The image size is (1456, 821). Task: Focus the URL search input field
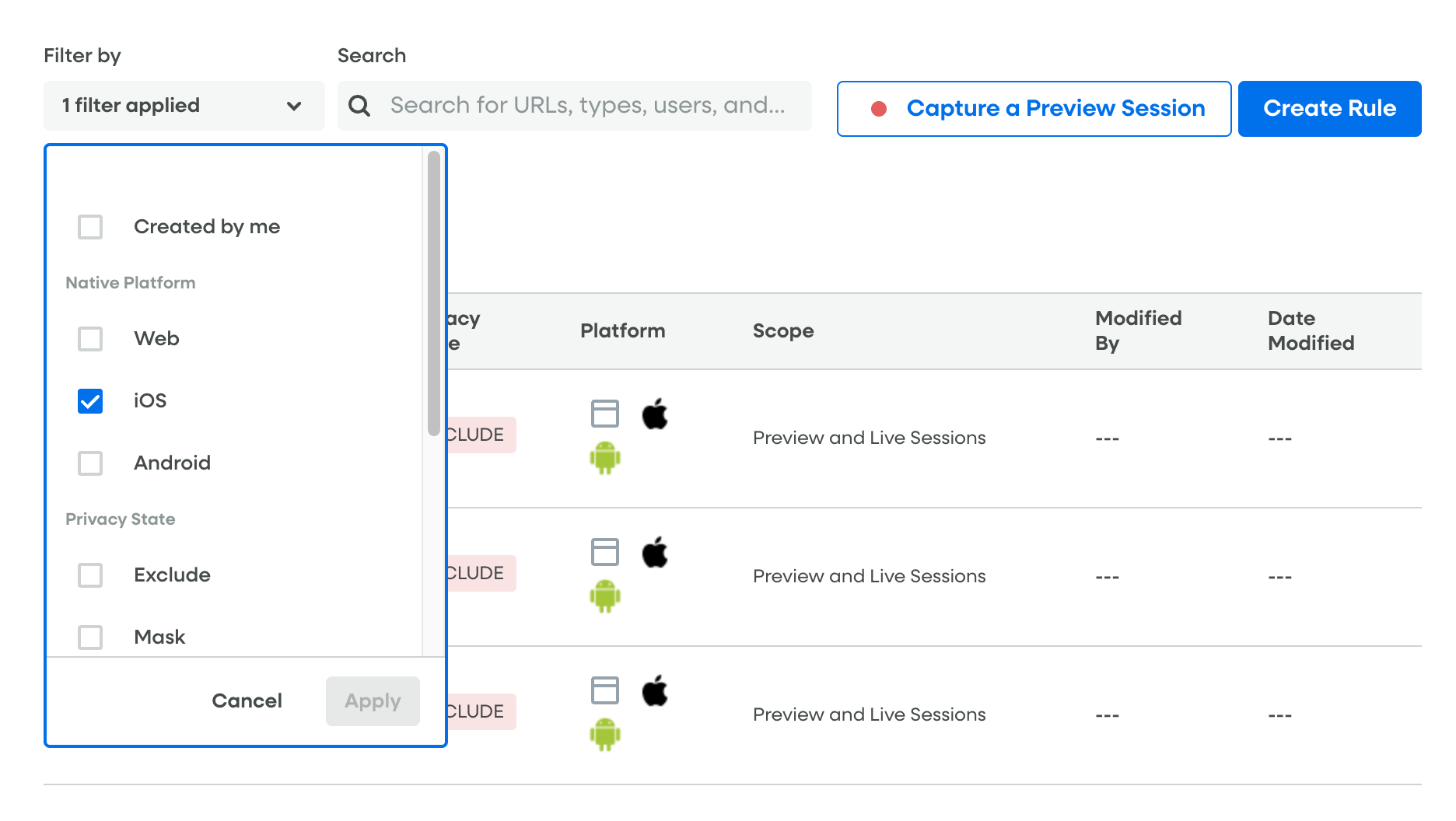point(587,106)
